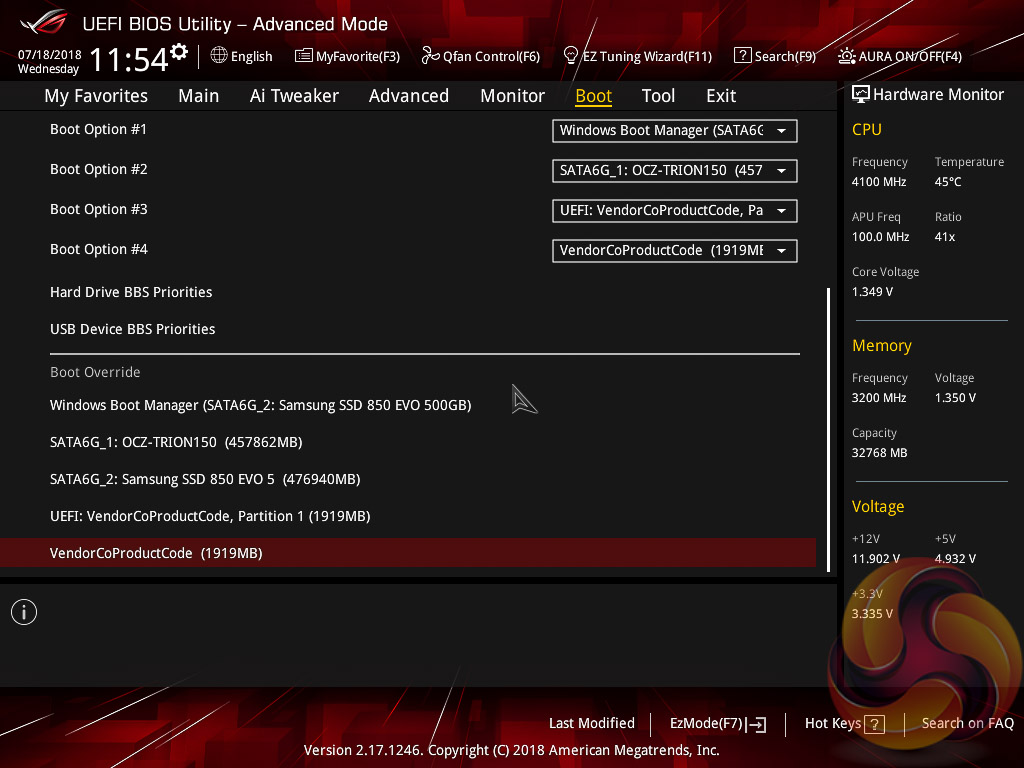Open time settings gear icon
1024x768 pixels.
[x=179, y=51]
